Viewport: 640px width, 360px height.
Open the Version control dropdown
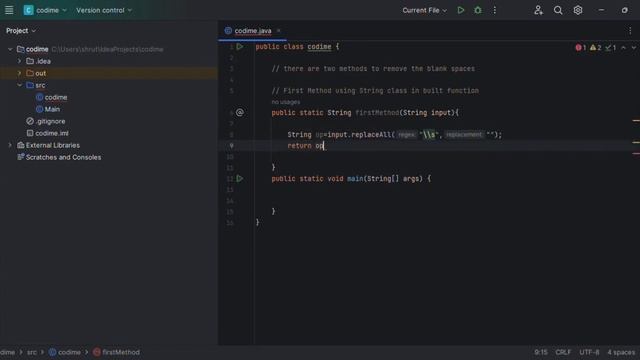(104, 10)
